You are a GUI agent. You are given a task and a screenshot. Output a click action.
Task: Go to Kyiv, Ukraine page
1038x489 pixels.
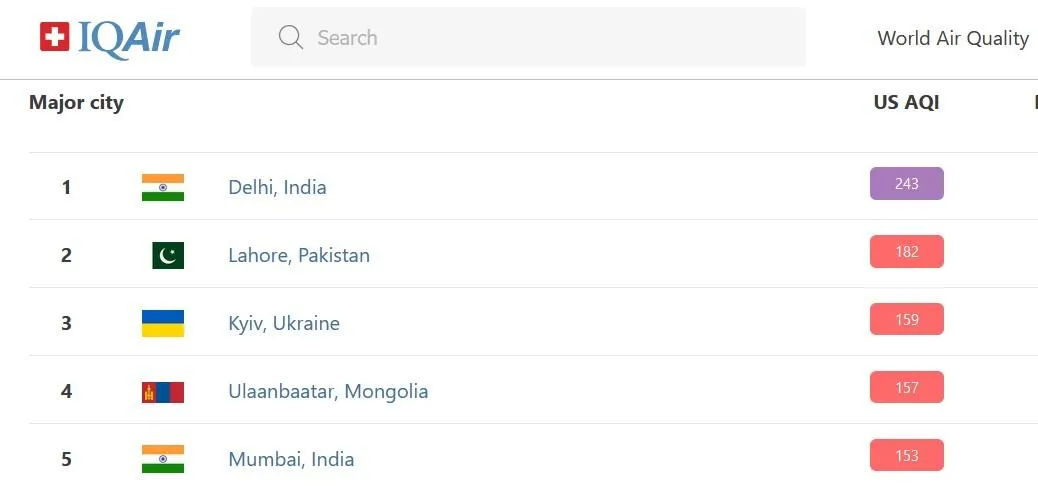(x=284, y=323)
